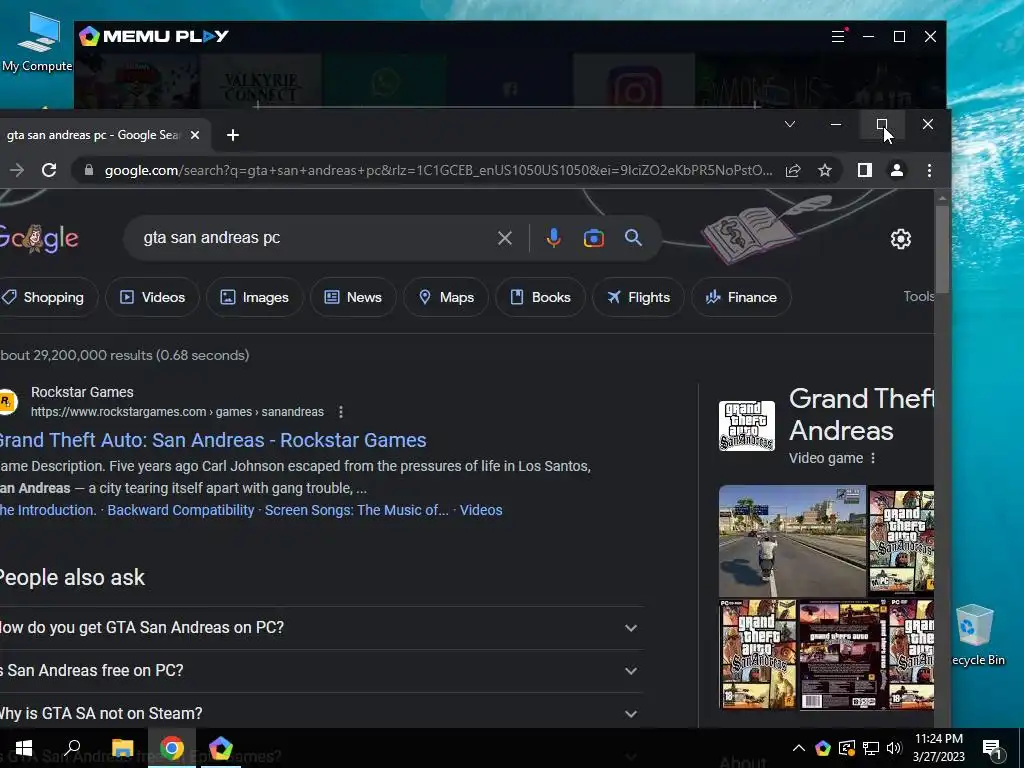The image size is (1024, 768).
Task: Open gameplay street screenshot thumbnail
Action: (792, 541)
